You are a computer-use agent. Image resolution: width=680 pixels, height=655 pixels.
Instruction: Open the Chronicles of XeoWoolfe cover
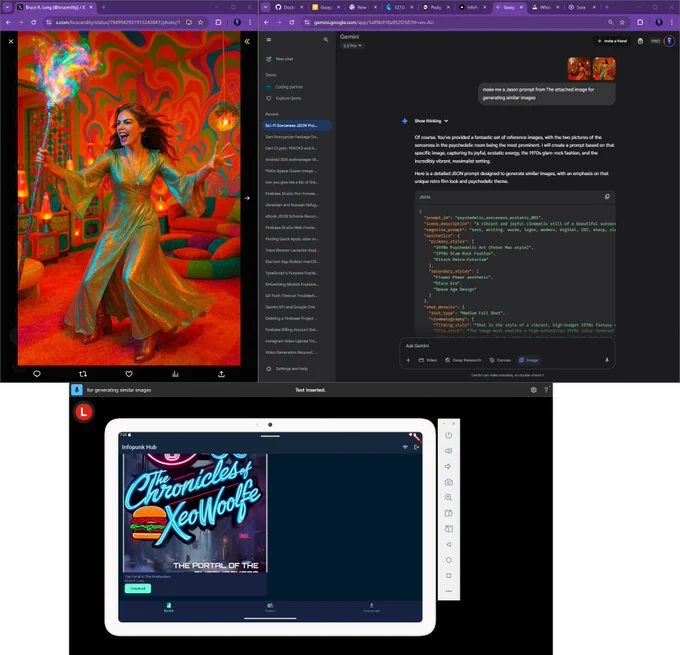pos(195,513)
